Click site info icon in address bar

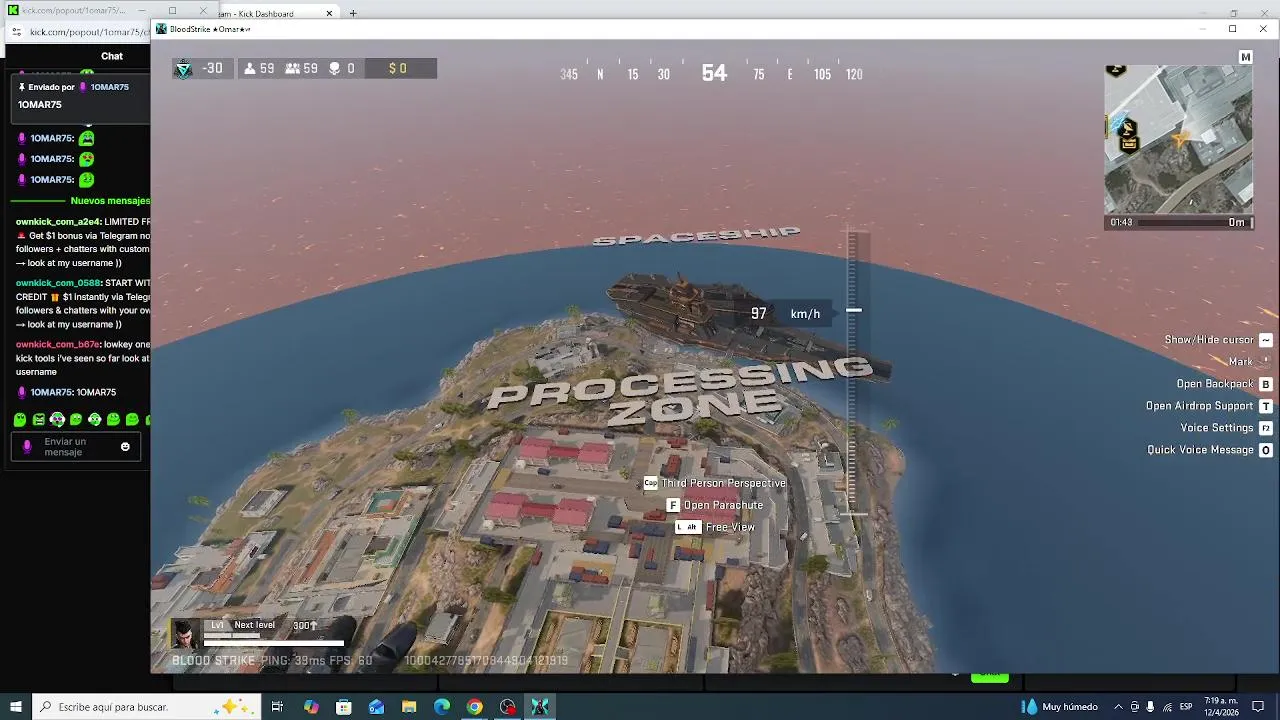(x=16, y=32)
